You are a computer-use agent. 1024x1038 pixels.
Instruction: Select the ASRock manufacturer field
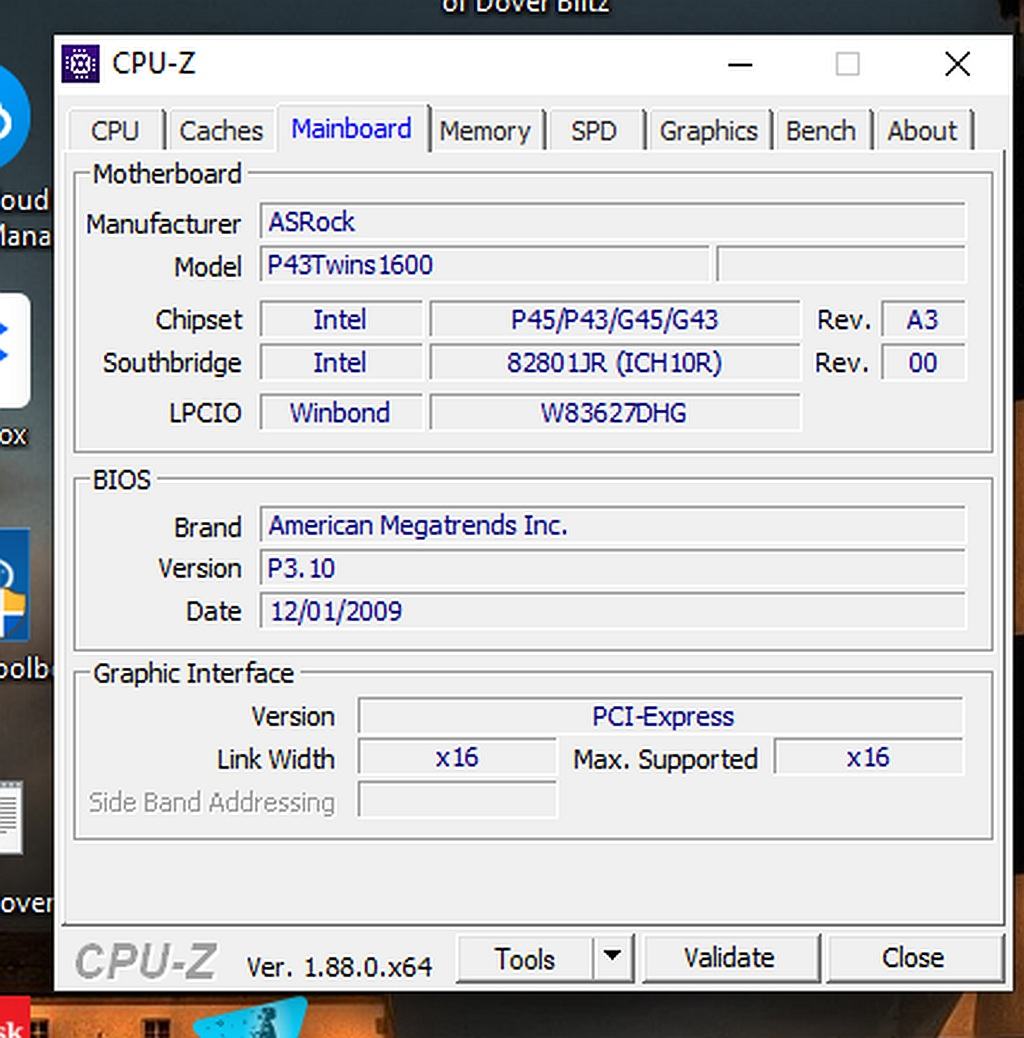click(612, 222)
